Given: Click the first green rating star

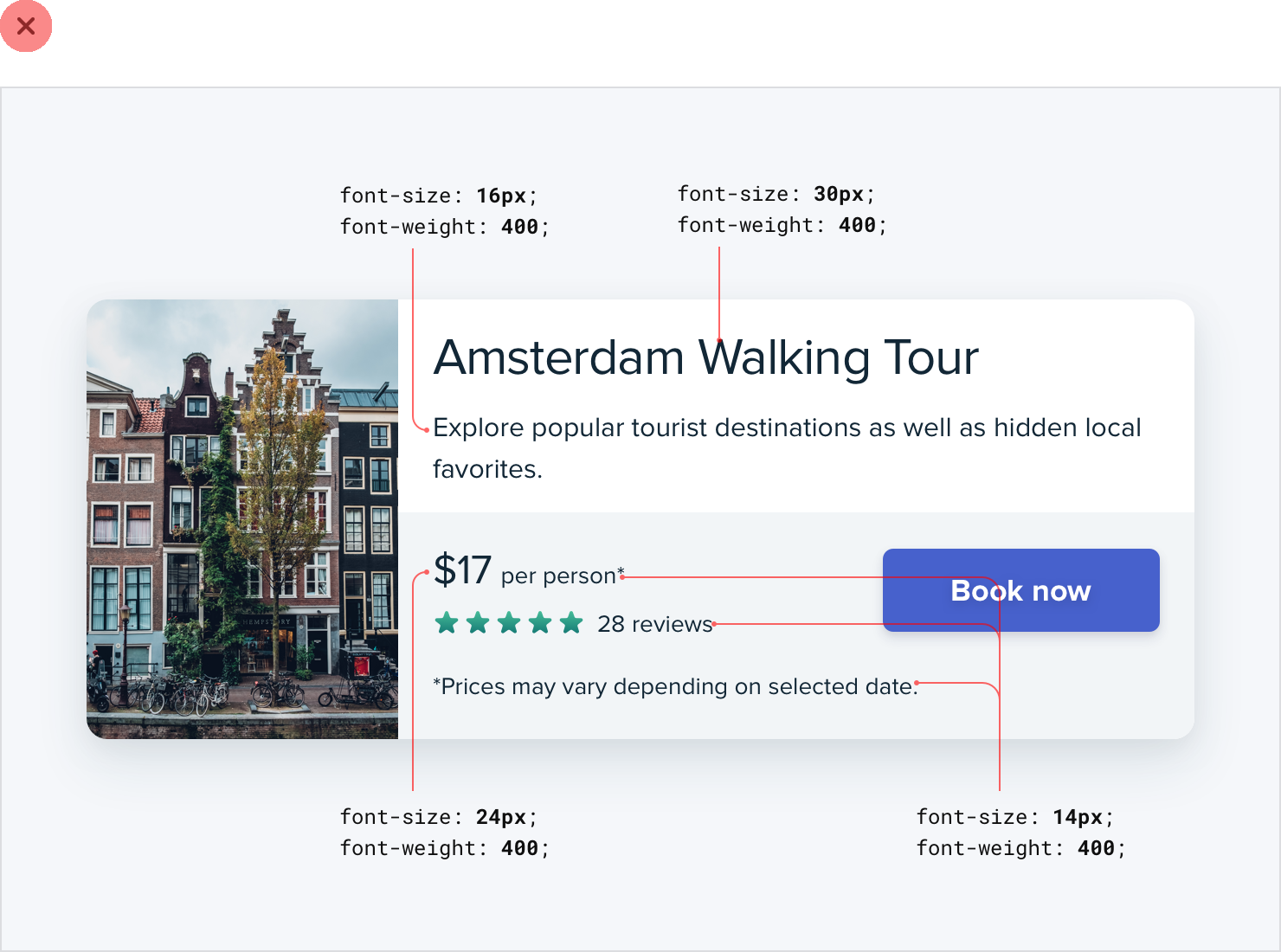Looking at the screenshot, I should (x=447, y=623).
